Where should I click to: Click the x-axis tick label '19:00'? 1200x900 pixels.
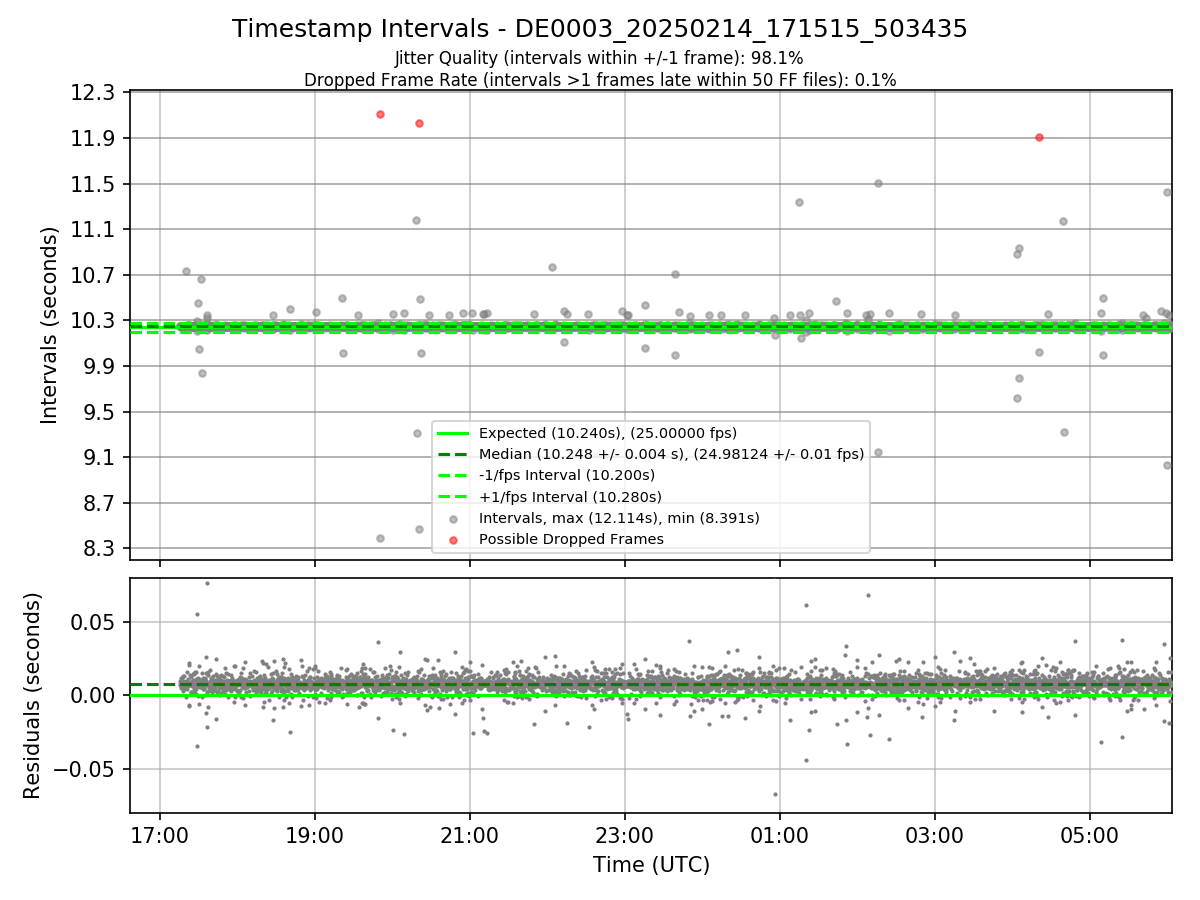[x=316, y=835]
